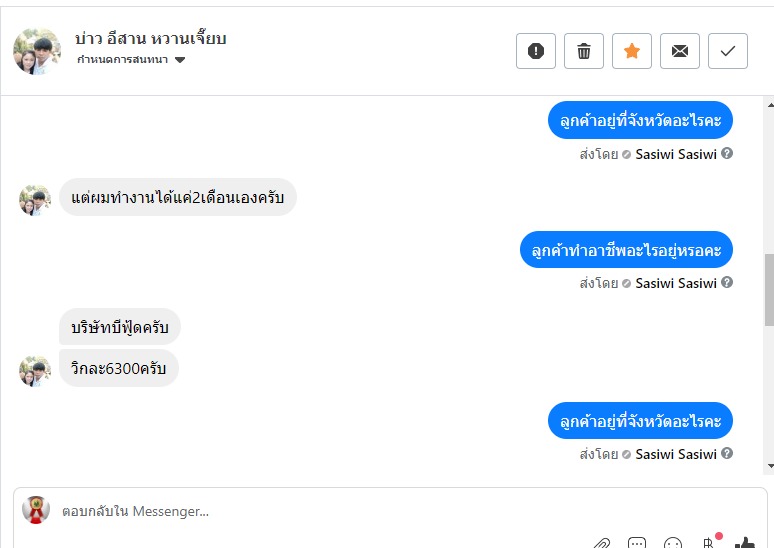
Task: Click the baht payment request icon
Action: pyautogui.click(x=709, y=543)
